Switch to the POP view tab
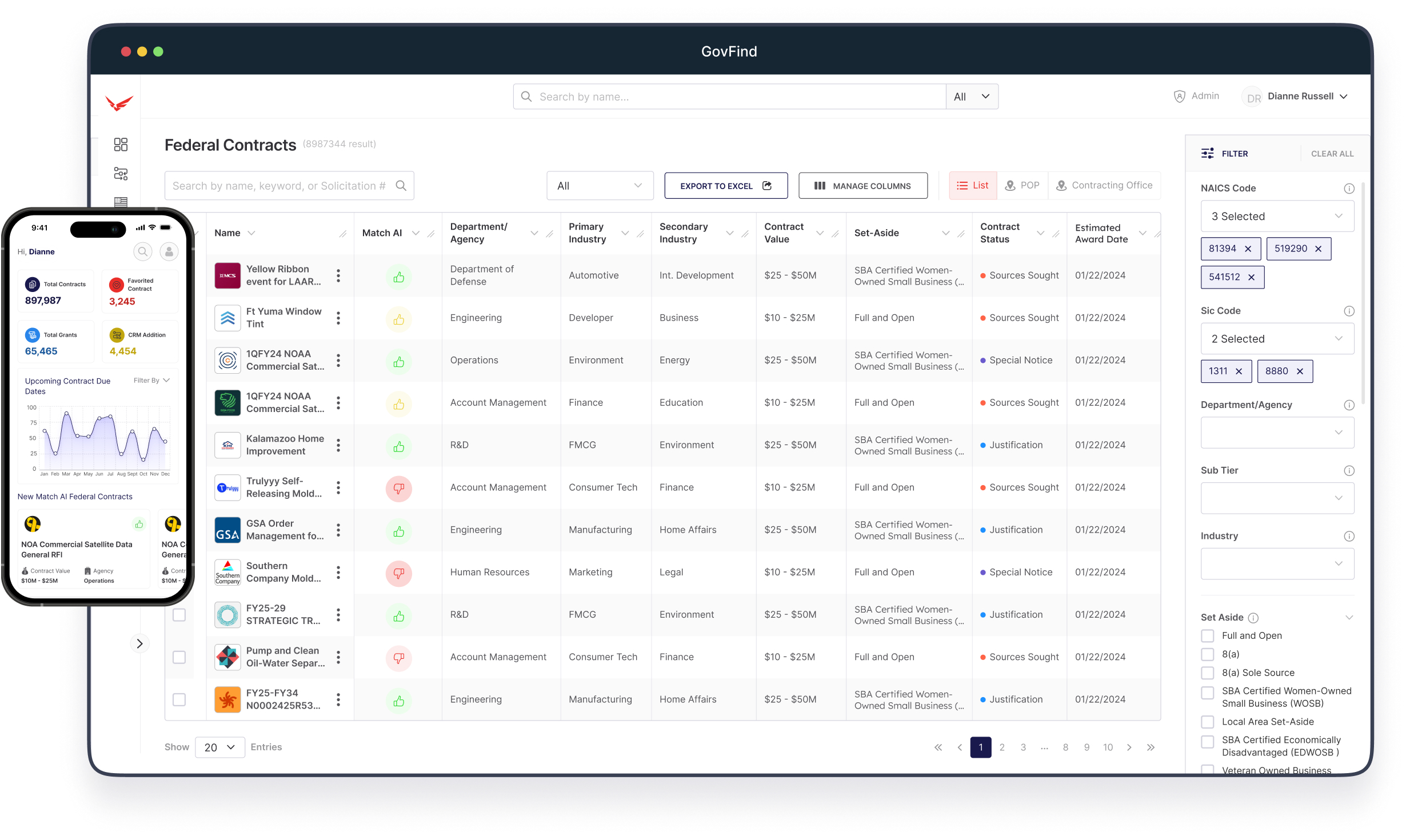 [1022, 186]
